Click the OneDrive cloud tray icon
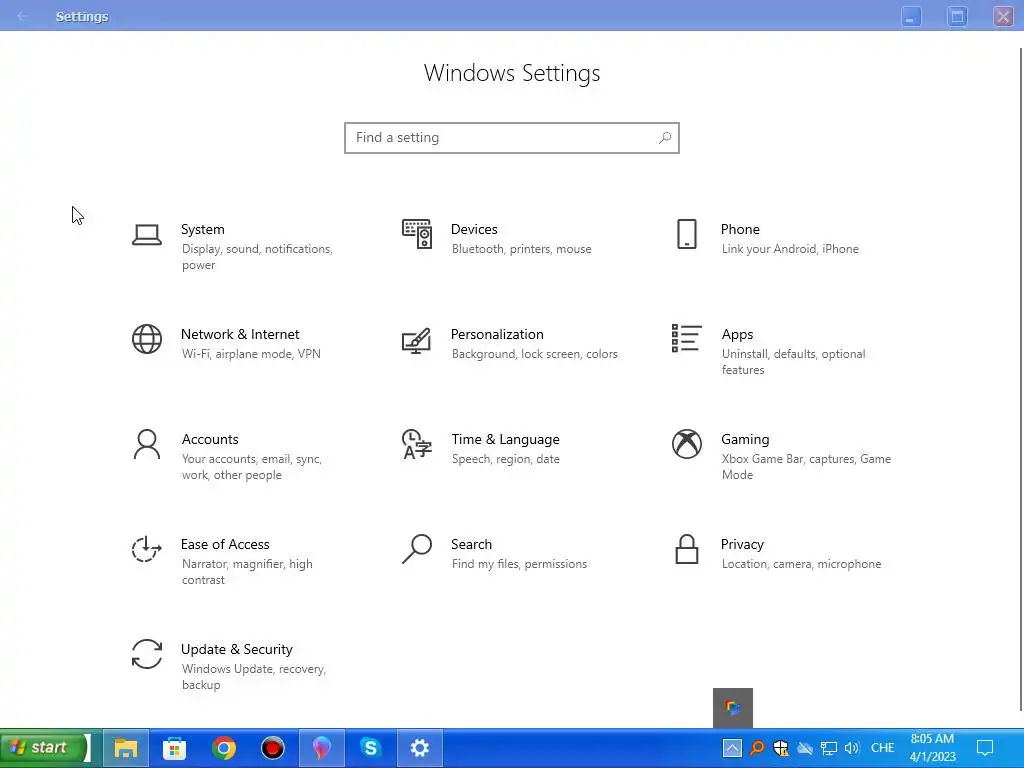Image resolution: width=1024 pixels, height=768 pixels. [805, 748]
